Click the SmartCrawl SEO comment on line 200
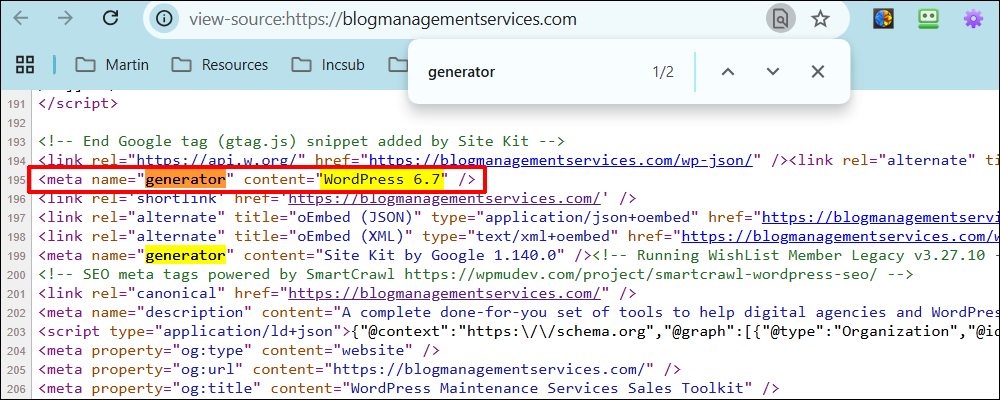Screen dimensions: 1000x400 pos(476,275)
